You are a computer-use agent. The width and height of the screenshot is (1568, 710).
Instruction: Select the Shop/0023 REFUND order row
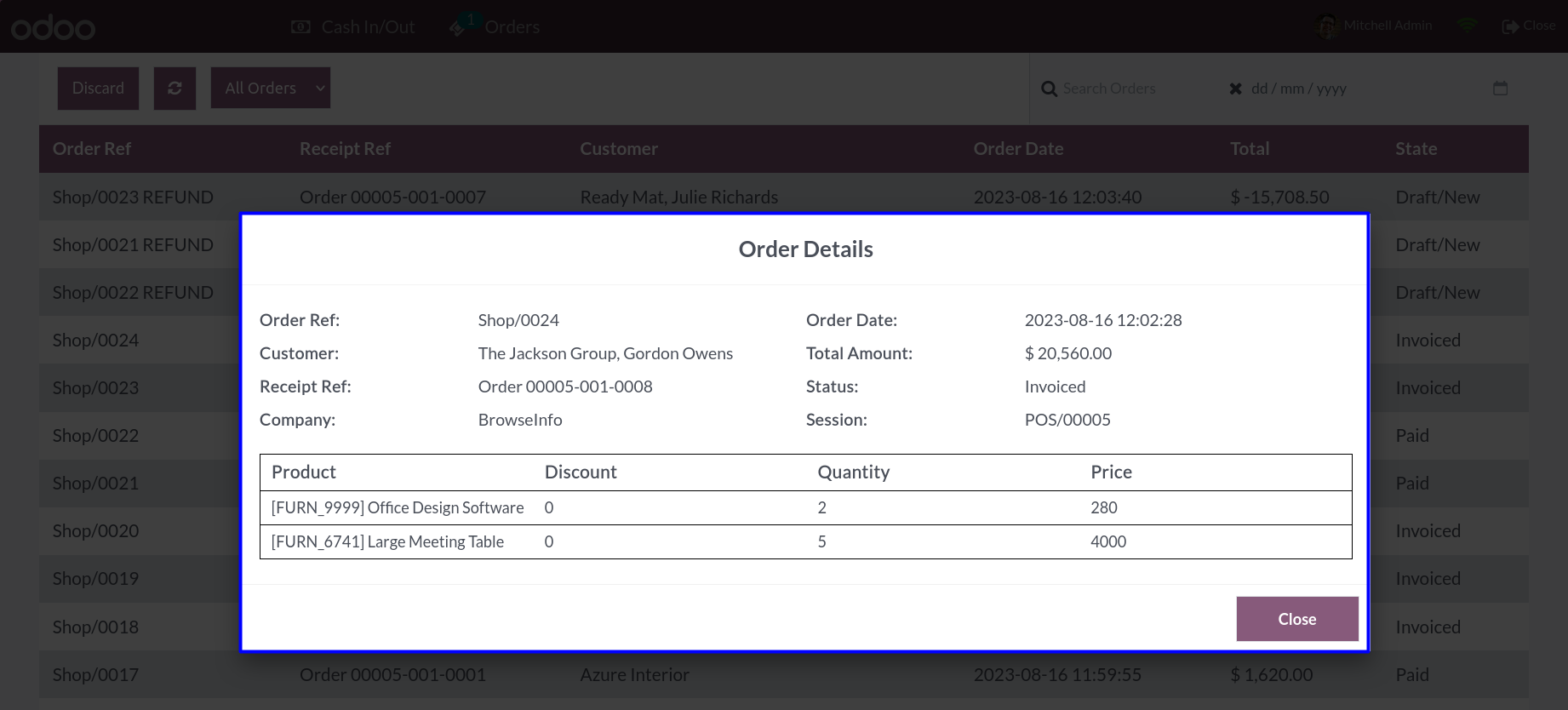click(783, 197)
